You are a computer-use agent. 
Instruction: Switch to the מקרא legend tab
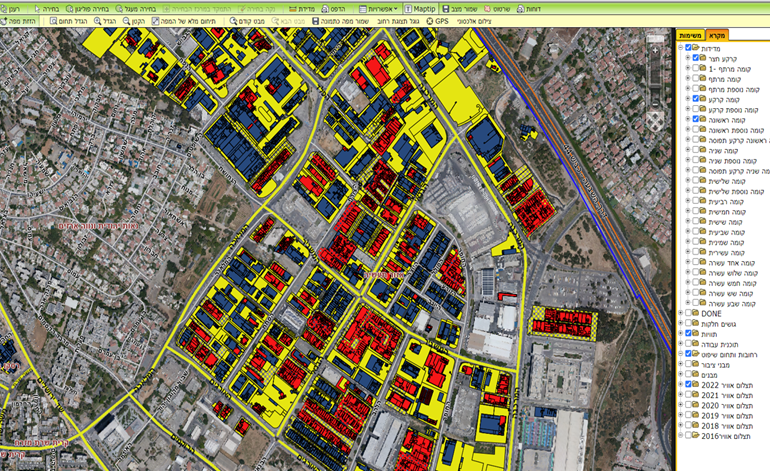pos(719,34)
